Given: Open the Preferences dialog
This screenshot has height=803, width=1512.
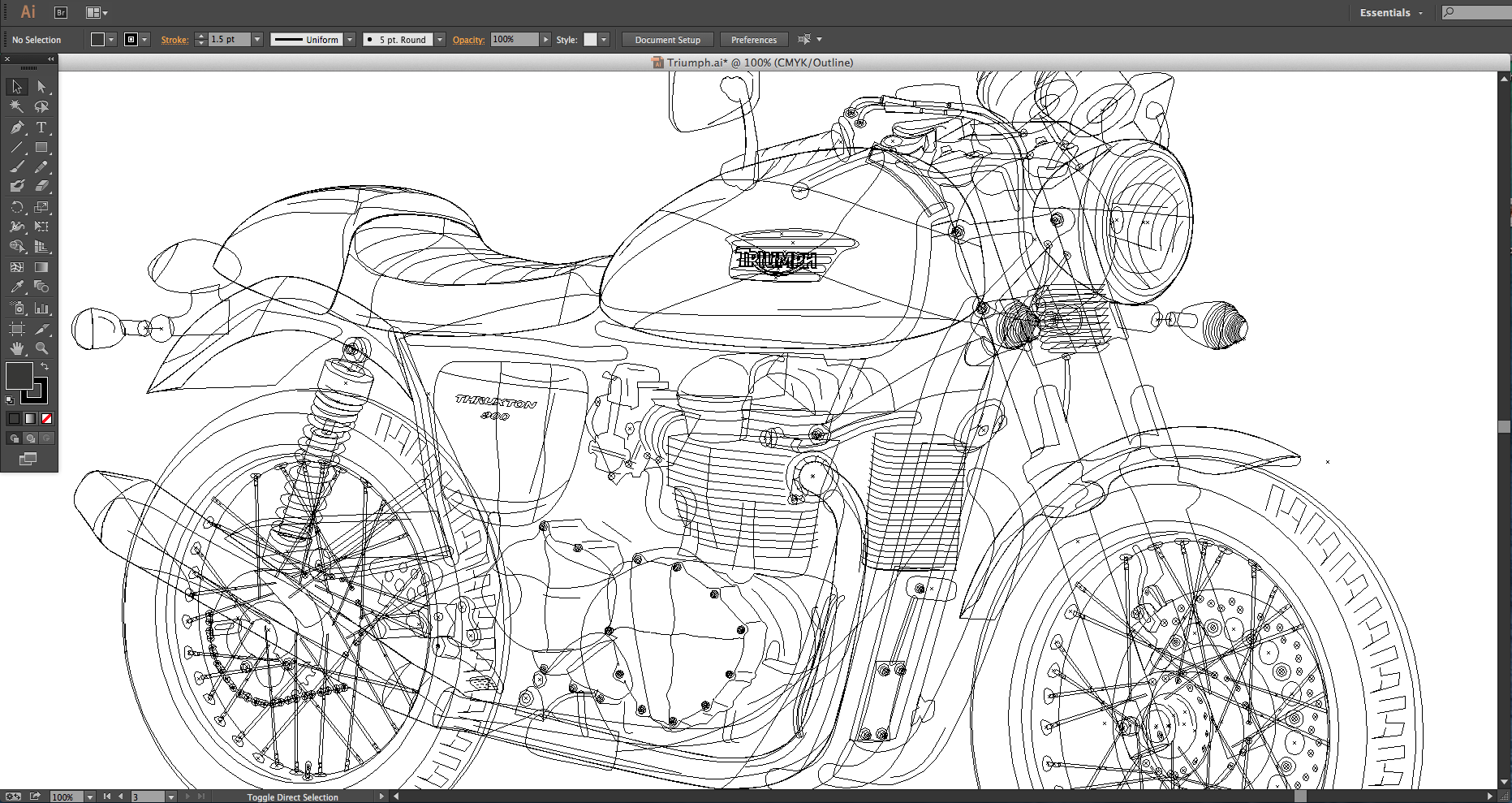Looking at the screenshot, I should click(x=753, y=39).
